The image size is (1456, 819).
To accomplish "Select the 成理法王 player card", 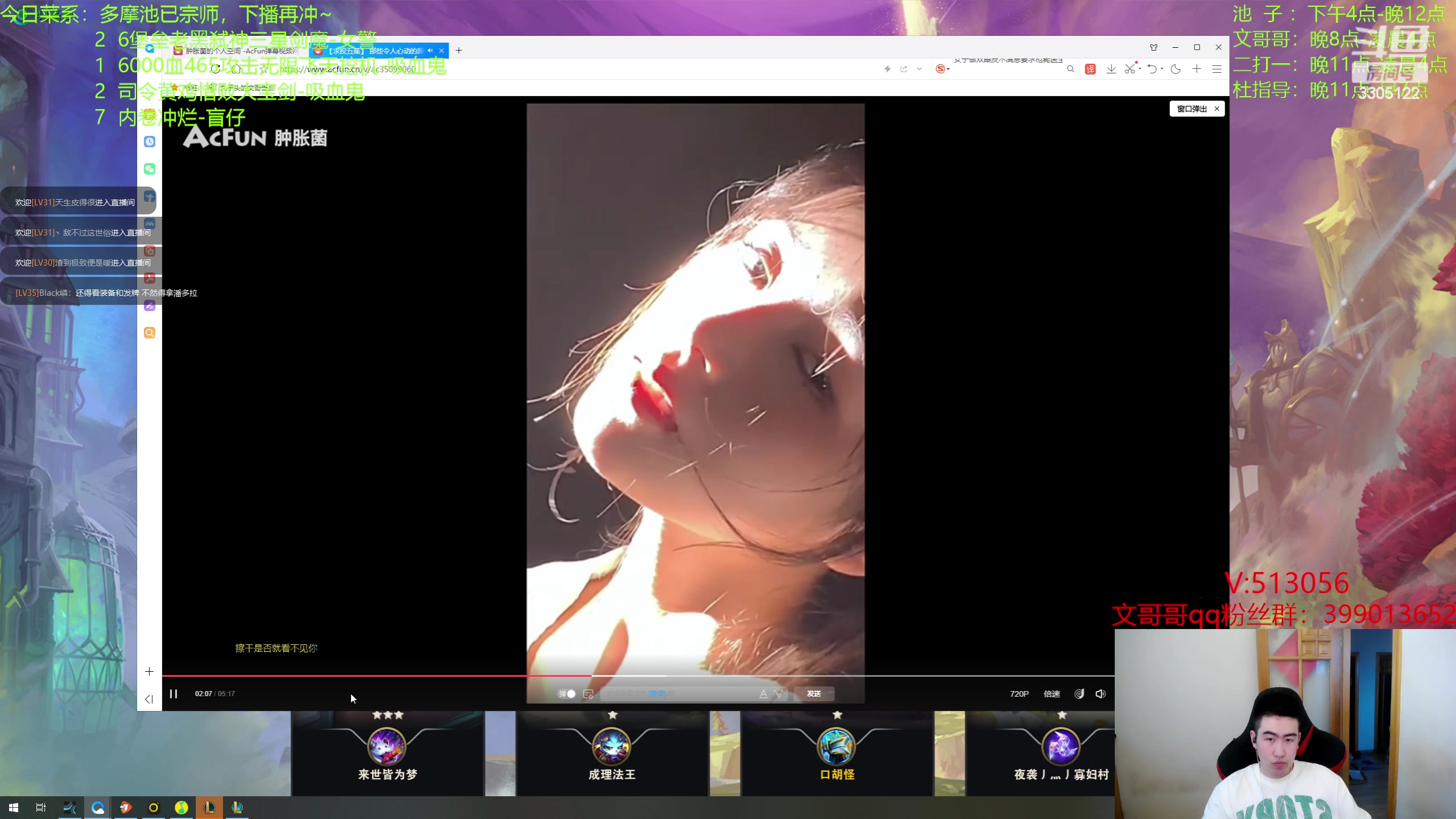I will (x=612, y=754).
